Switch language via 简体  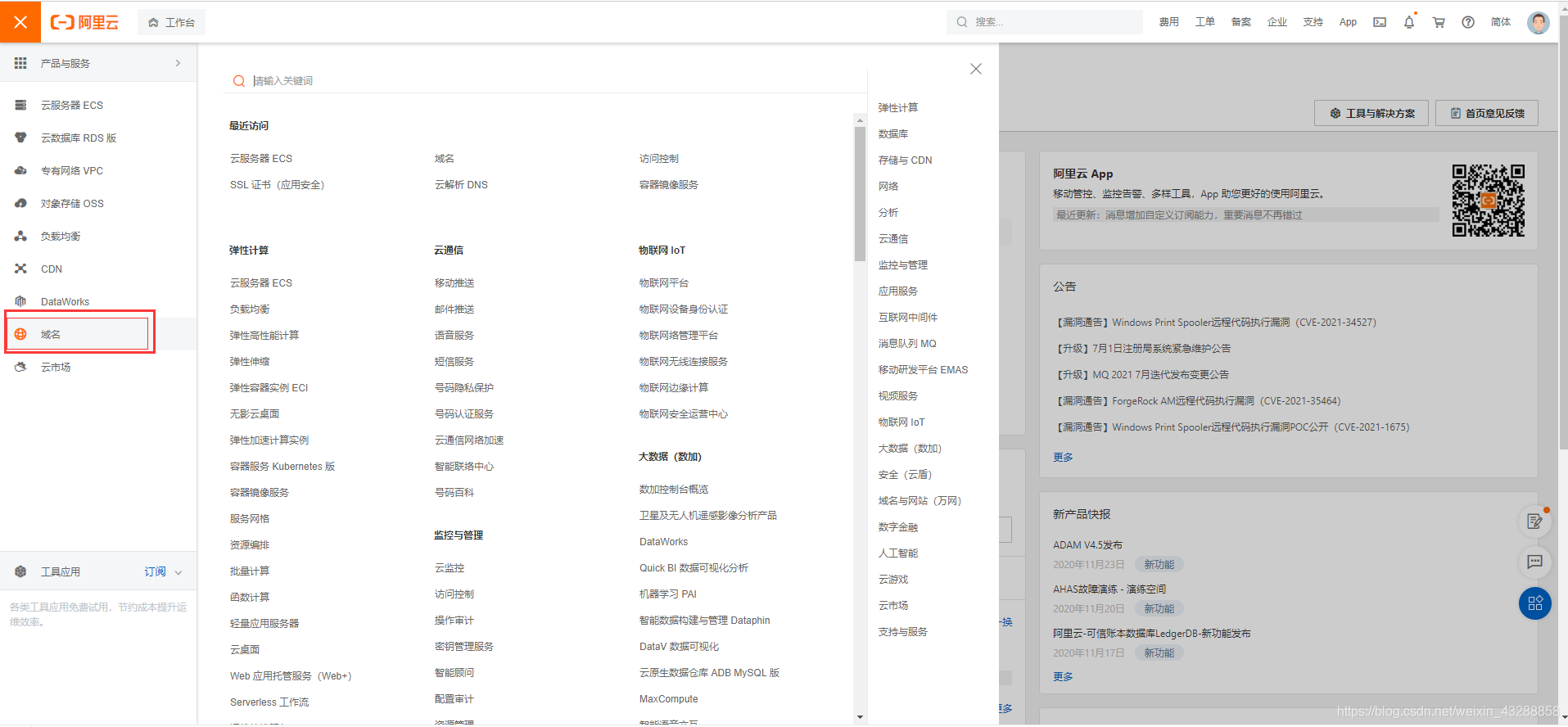[1501, 22]
